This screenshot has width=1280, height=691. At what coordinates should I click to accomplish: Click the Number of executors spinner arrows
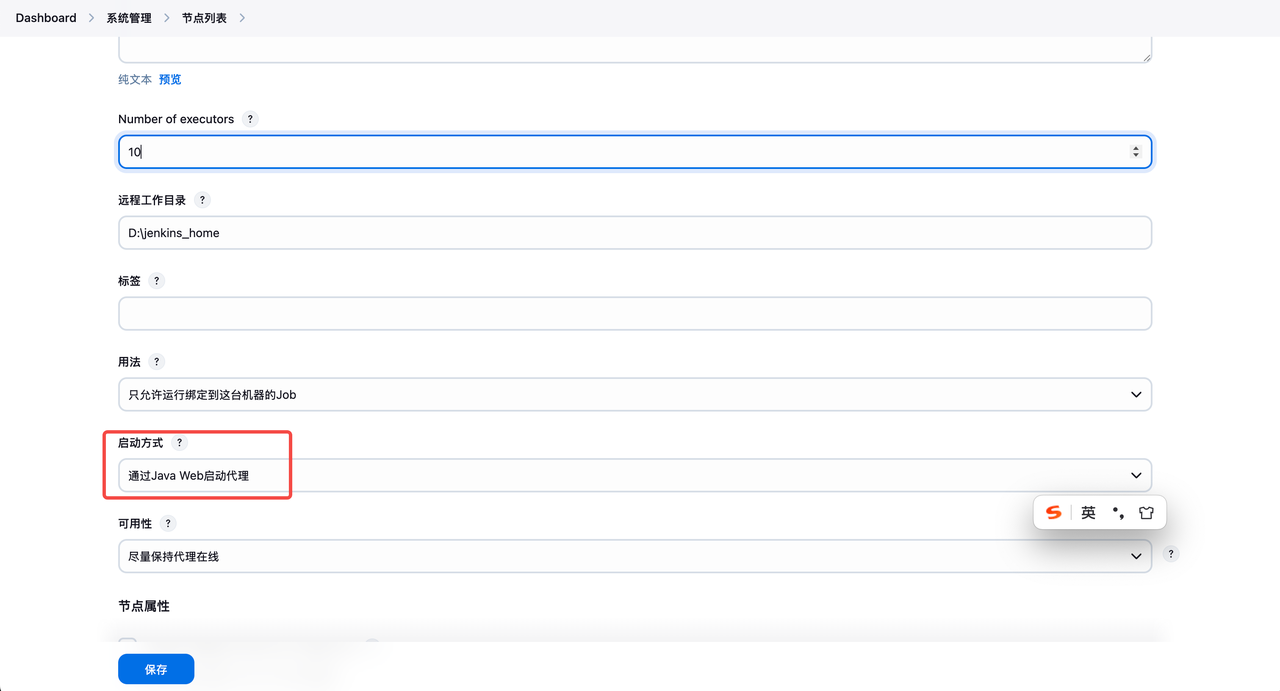pos(1135,152)
